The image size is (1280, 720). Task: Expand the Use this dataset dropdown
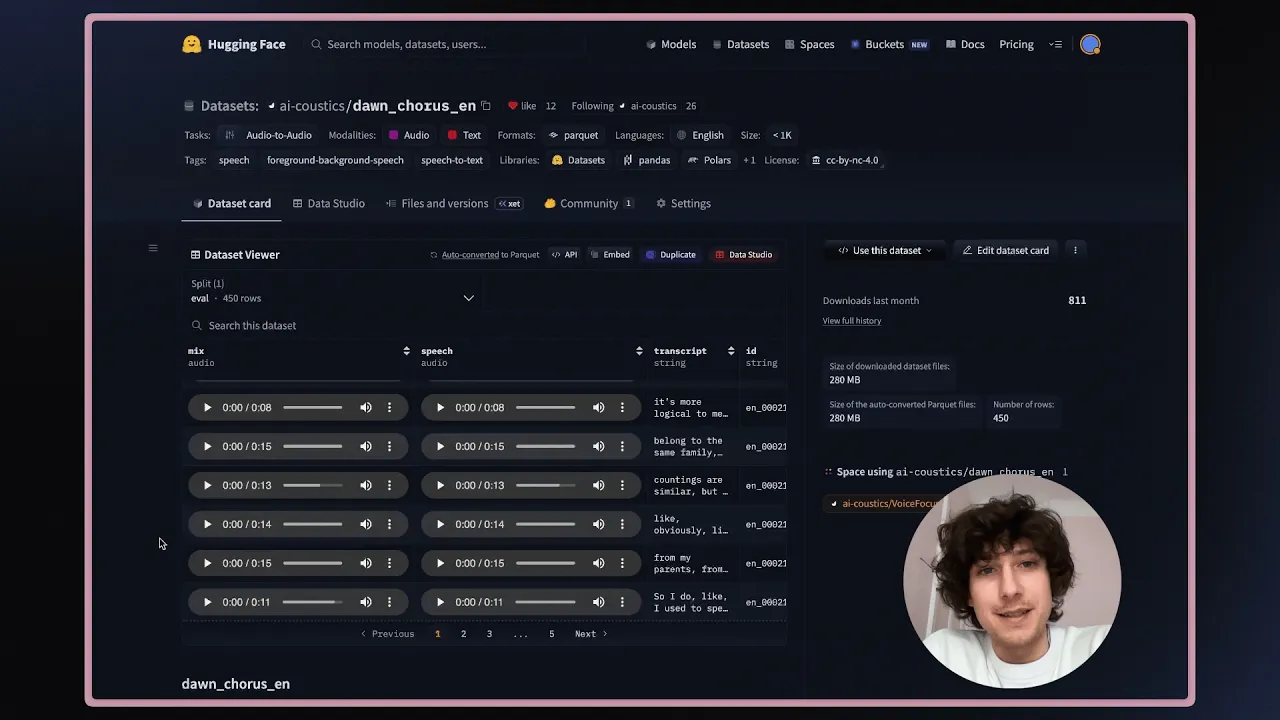coord(886,250)
